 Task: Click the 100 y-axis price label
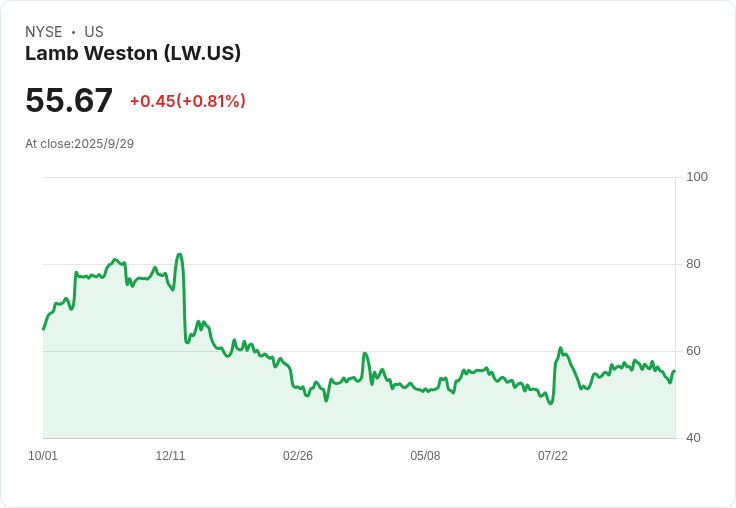pos(697,177)
